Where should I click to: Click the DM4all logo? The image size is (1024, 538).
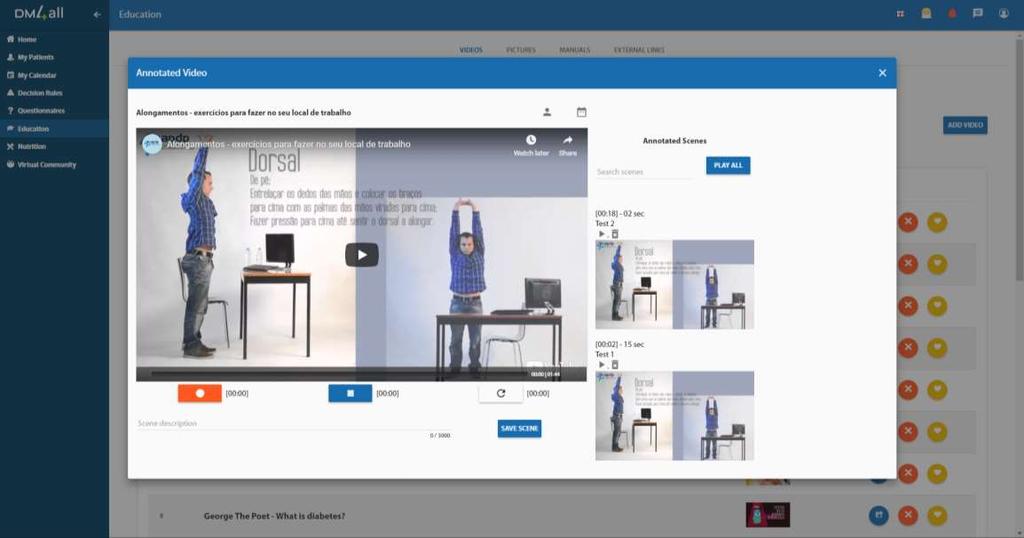coord(39,13)
